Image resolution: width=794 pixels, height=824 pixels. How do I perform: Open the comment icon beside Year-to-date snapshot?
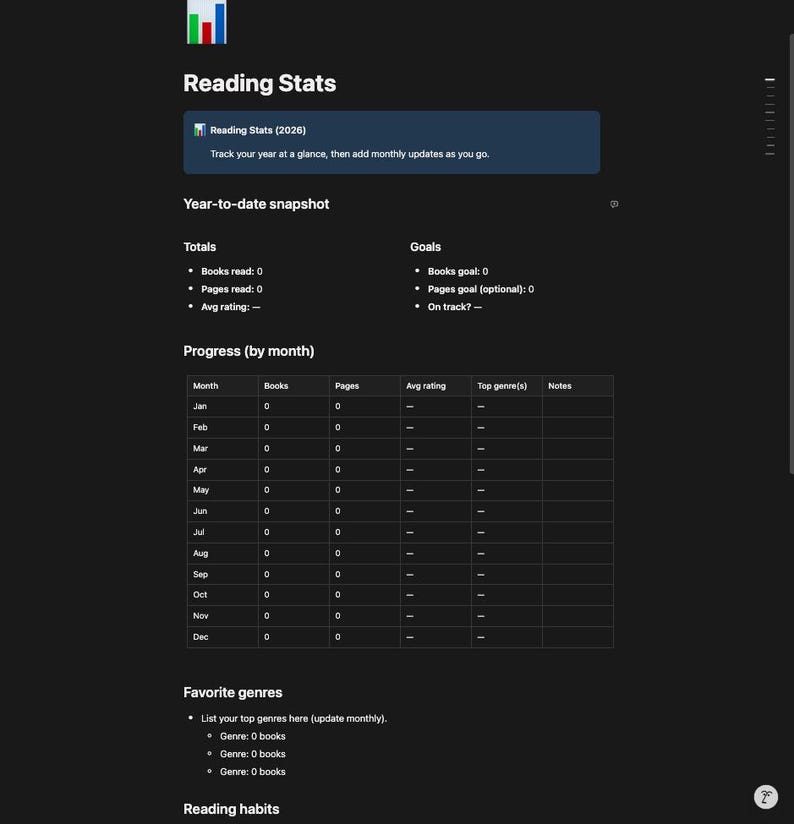(x=614, y=204)
